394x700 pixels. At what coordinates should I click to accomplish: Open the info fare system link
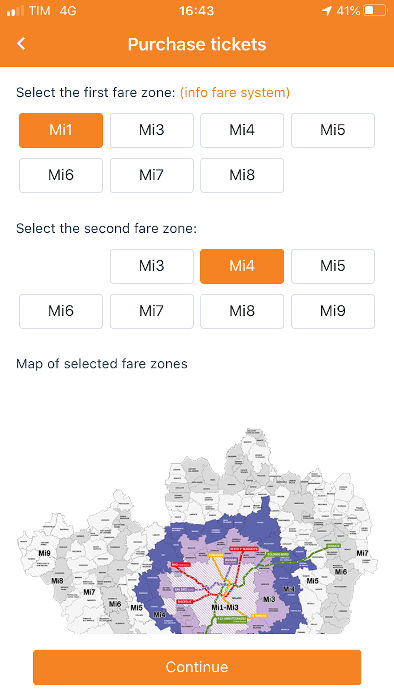click(x=235, y=92)
